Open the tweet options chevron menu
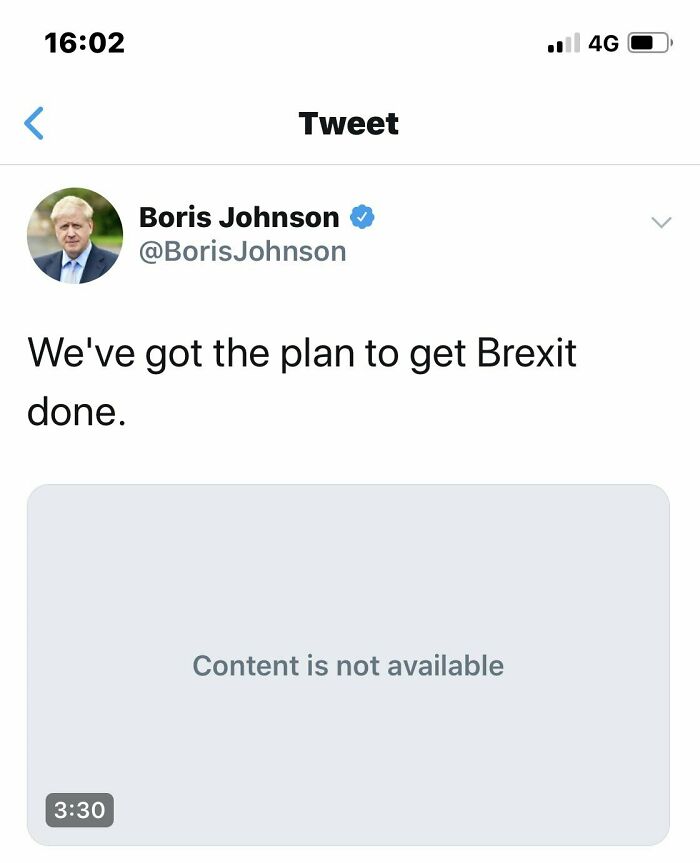The width and height of the screenshot is (700, 863). click(660, 222)
